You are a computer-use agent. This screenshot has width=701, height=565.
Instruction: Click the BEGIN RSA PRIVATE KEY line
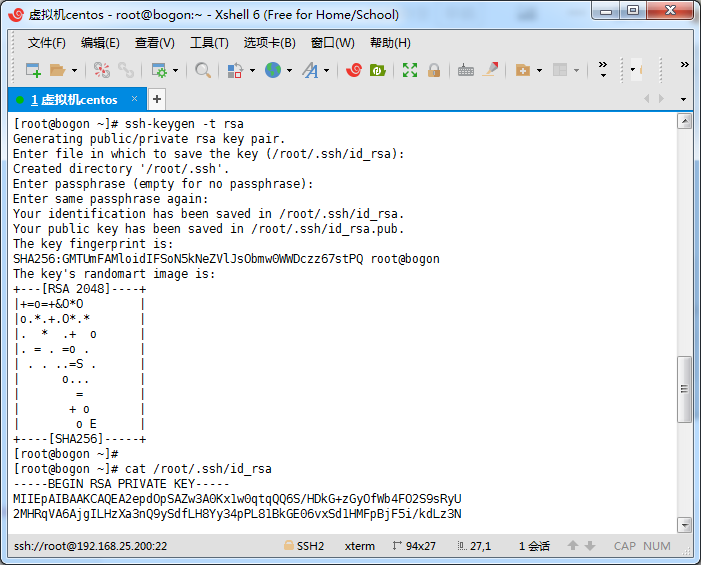click(x=121, y=484)
